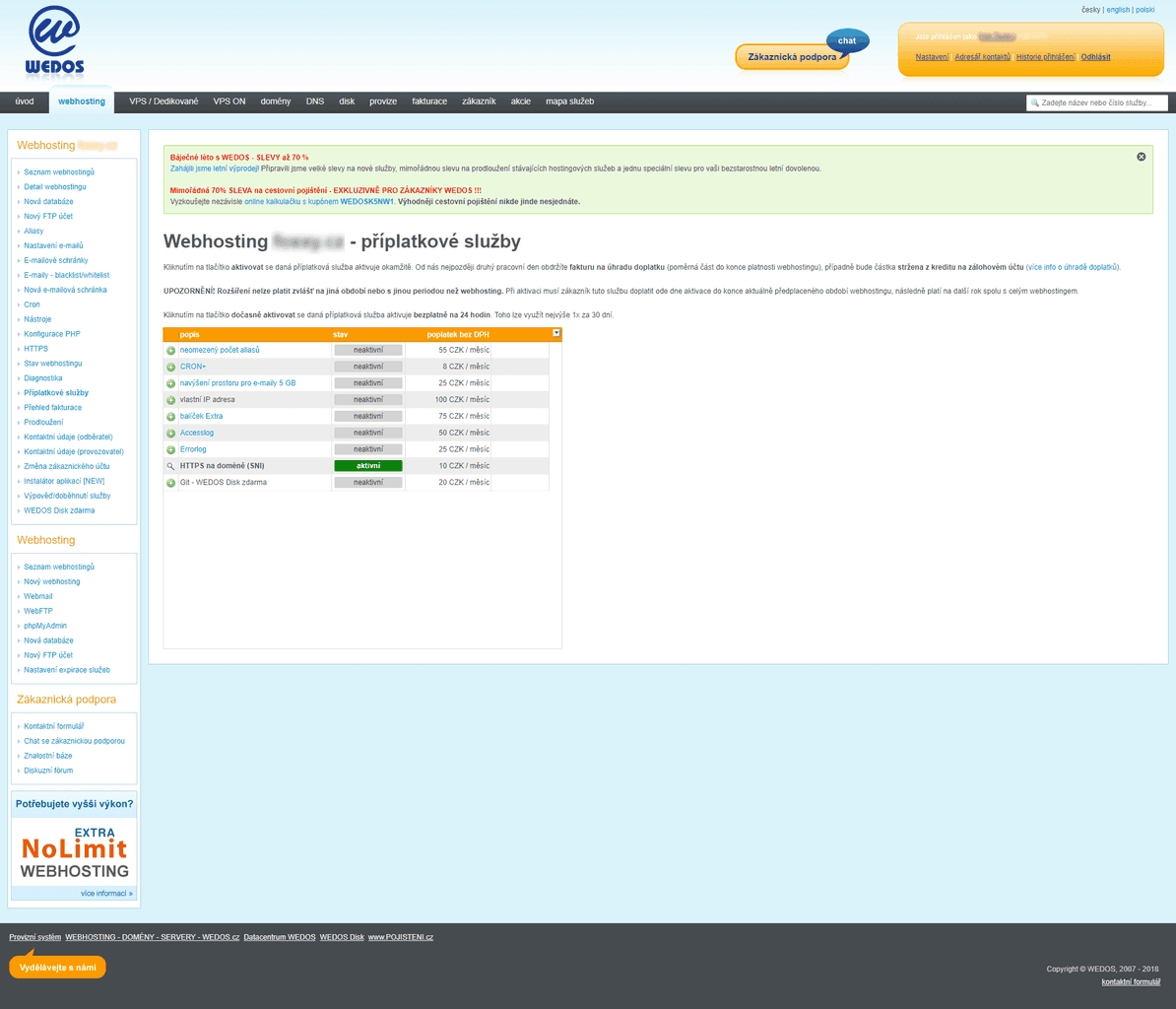Click plus icon beside navýšení prostoru pro e-maily
Viewport: 1176px width, 1009px height.
pyautogui.click(x=170, y=383)
